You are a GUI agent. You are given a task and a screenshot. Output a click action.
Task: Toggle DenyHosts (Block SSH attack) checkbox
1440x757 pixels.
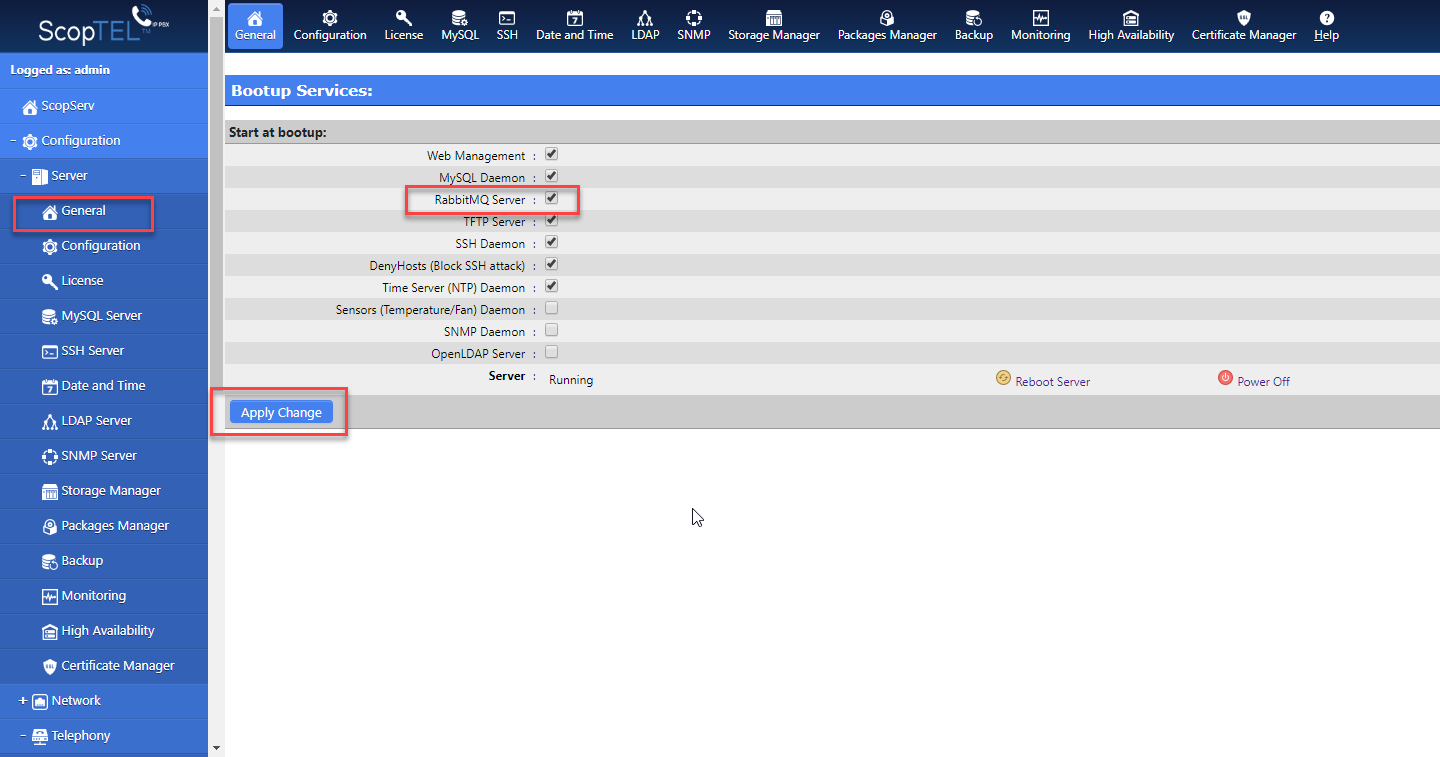tap(551, 265)
